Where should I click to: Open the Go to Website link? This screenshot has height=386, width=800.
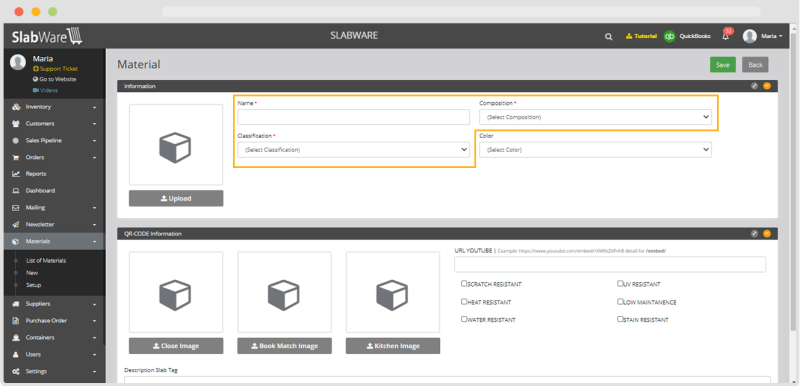(x=55, y=80)
